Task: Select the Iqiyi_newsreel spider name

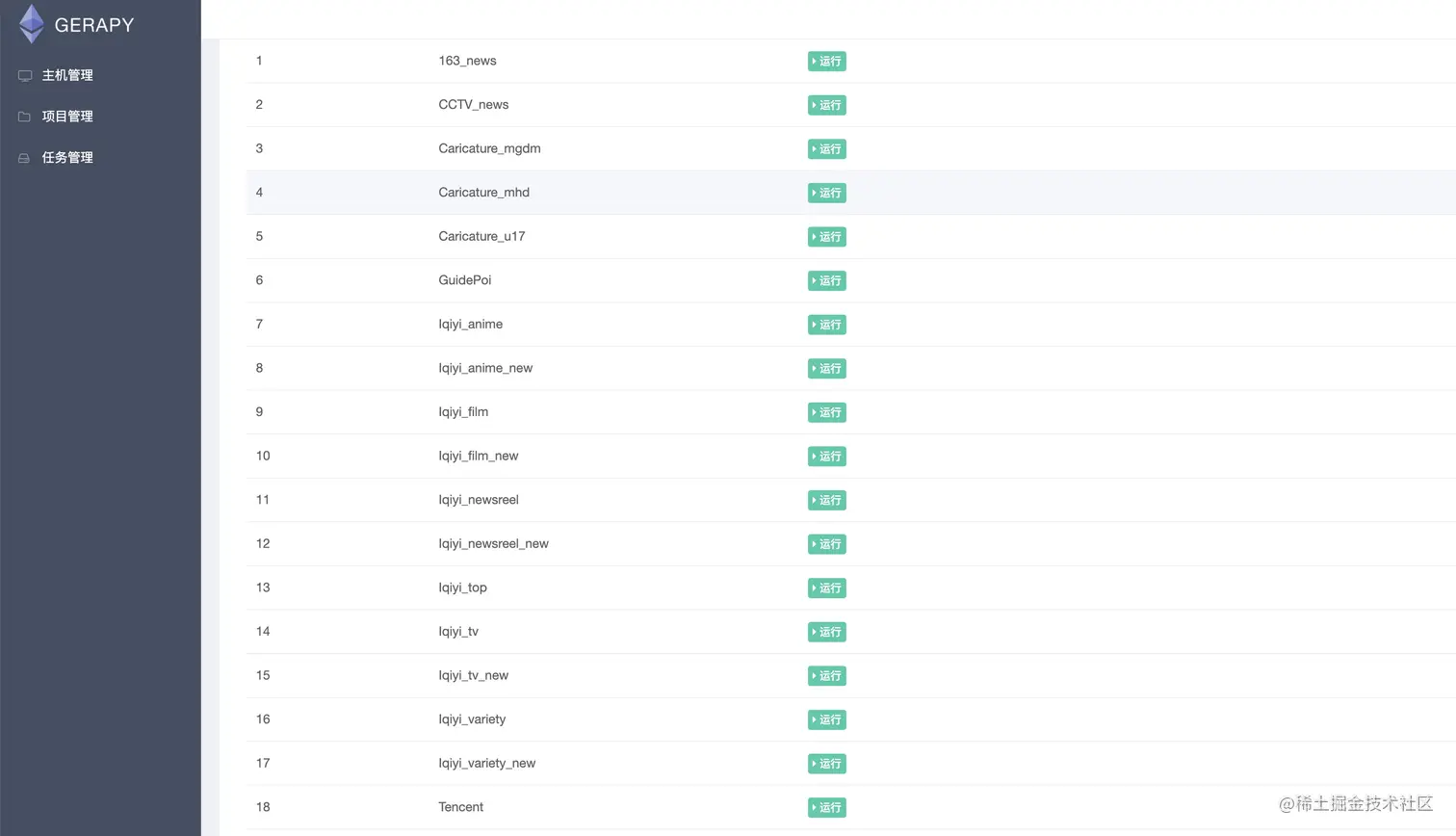Action: [x=479, y=500]
